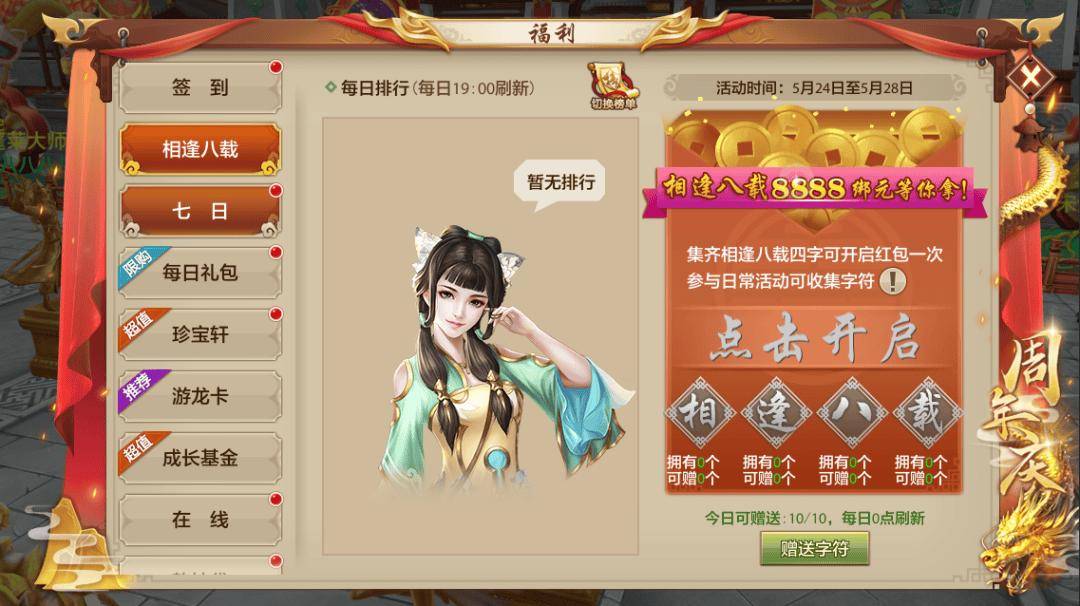Open the 七日 tab
The height and width of the screenshot is (606, 1080).
coord(200,211)
